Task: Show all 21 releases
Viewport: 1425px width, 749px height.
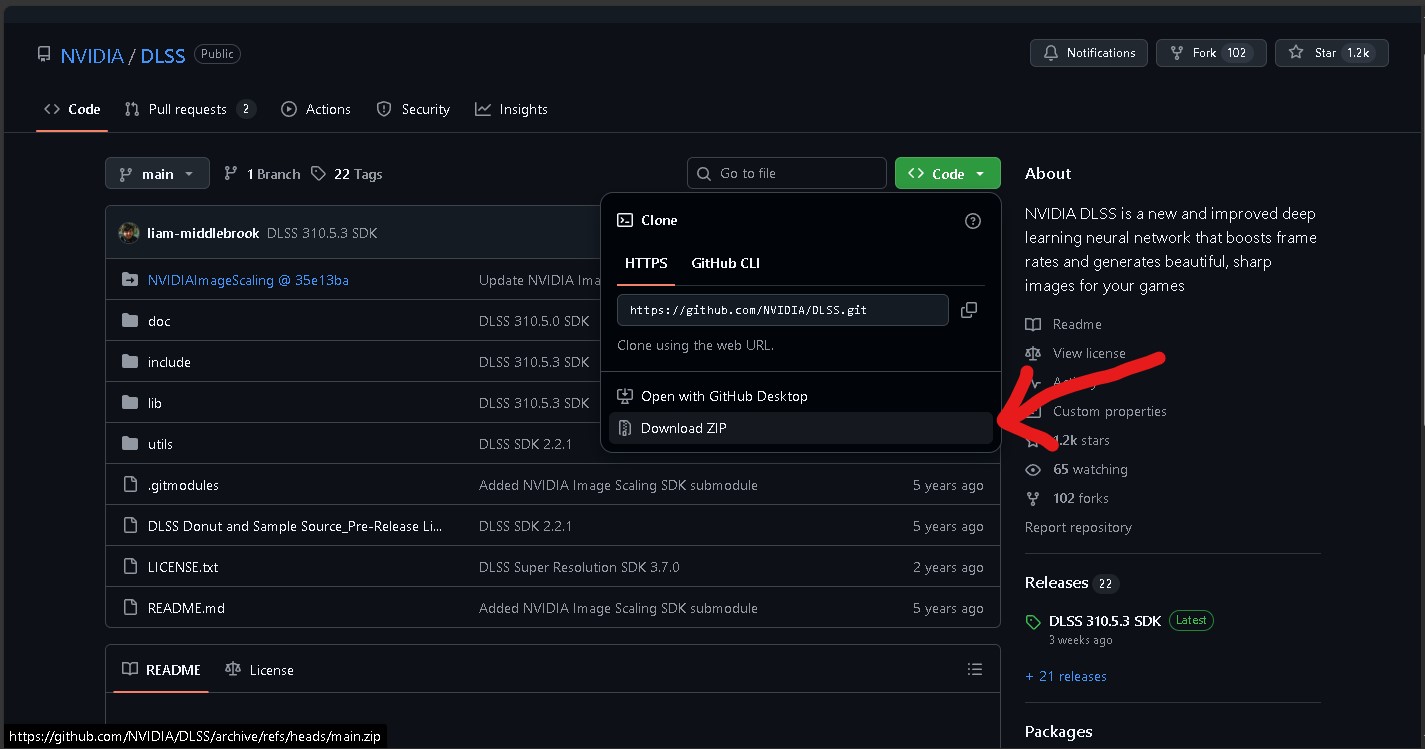Action: (x=1065, y=676)
